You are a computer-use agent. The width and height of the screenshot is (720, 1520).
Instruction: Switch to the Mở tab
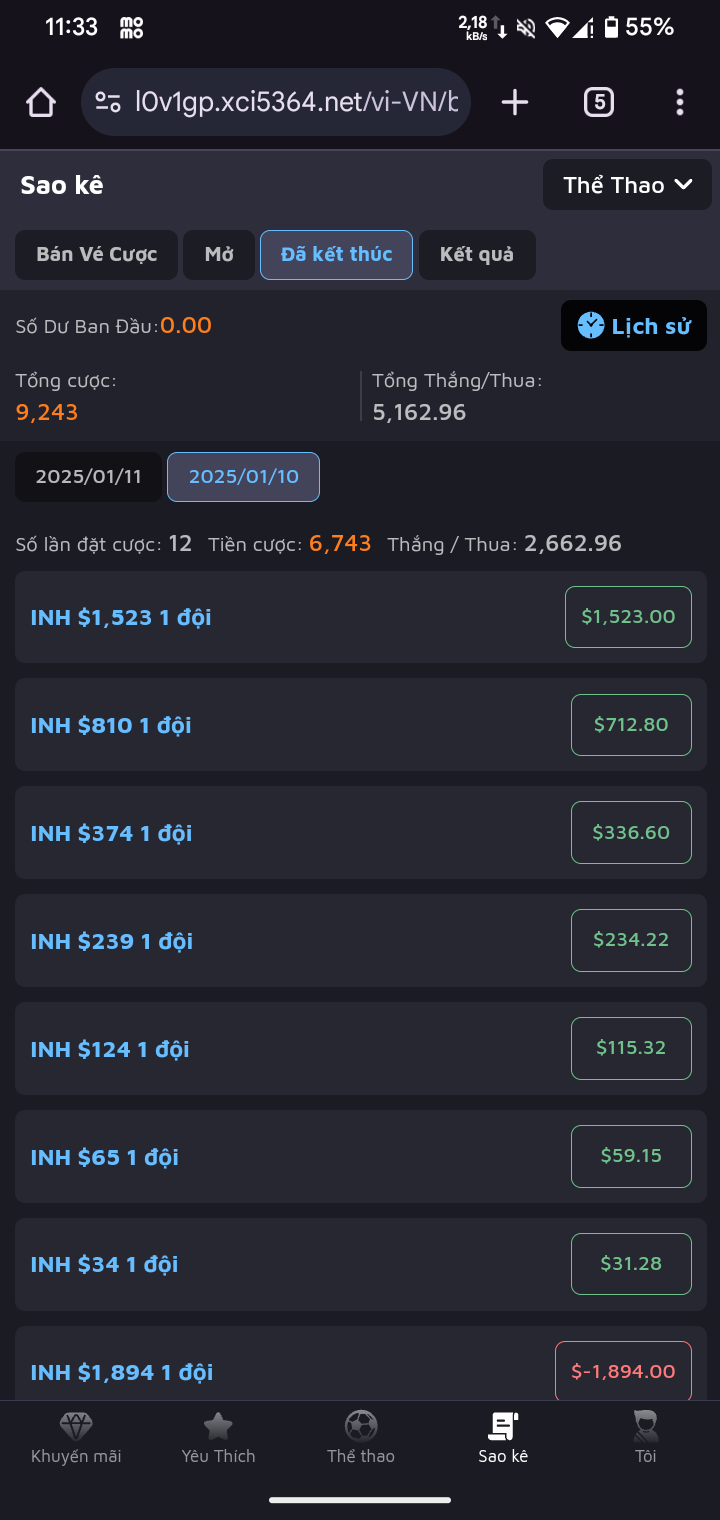[219, 255]
